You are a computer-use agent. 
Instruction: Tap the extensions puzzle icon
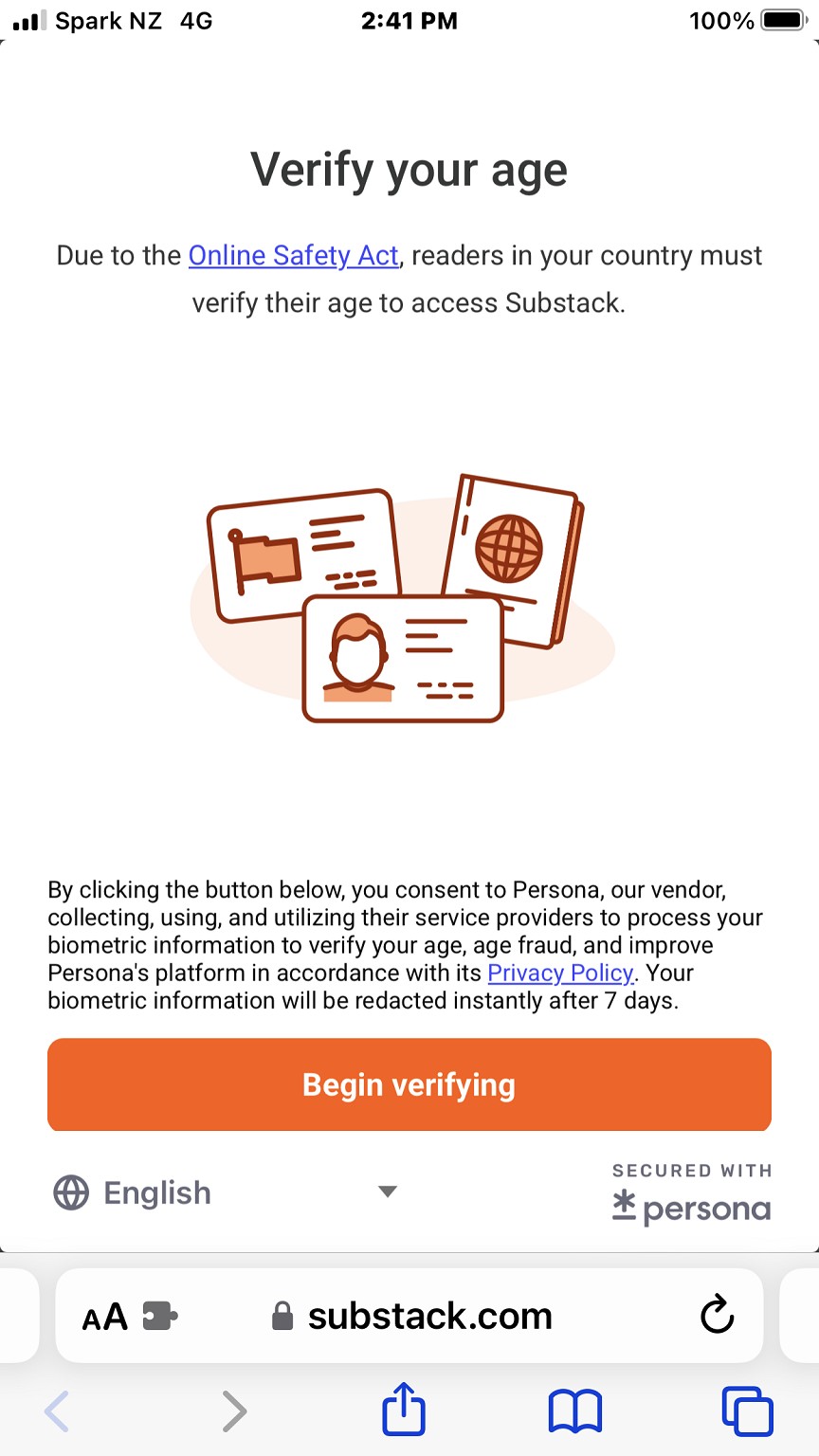(x=159, y=1316)
